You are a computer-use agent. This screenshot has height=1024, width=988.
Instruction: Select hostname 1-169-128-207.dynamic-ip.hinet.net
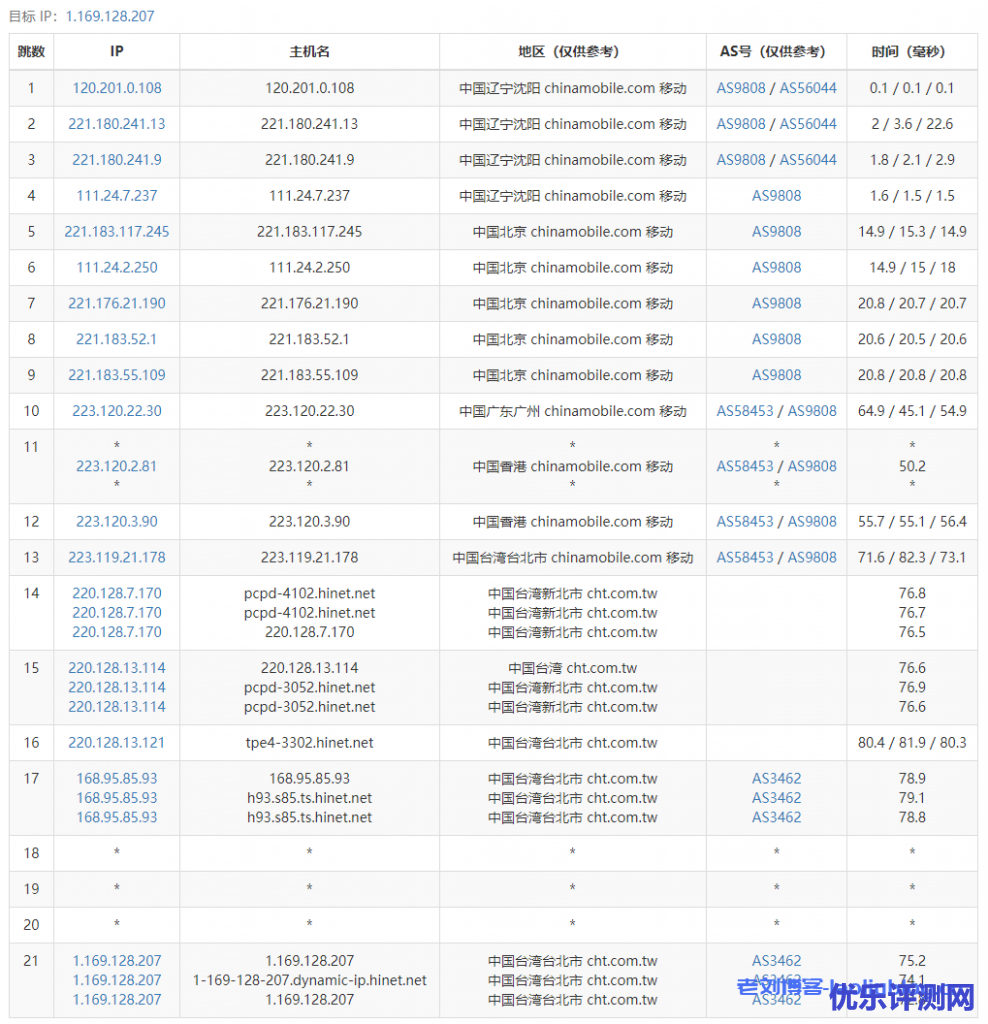pyautogui.click(x=309, y=980)
